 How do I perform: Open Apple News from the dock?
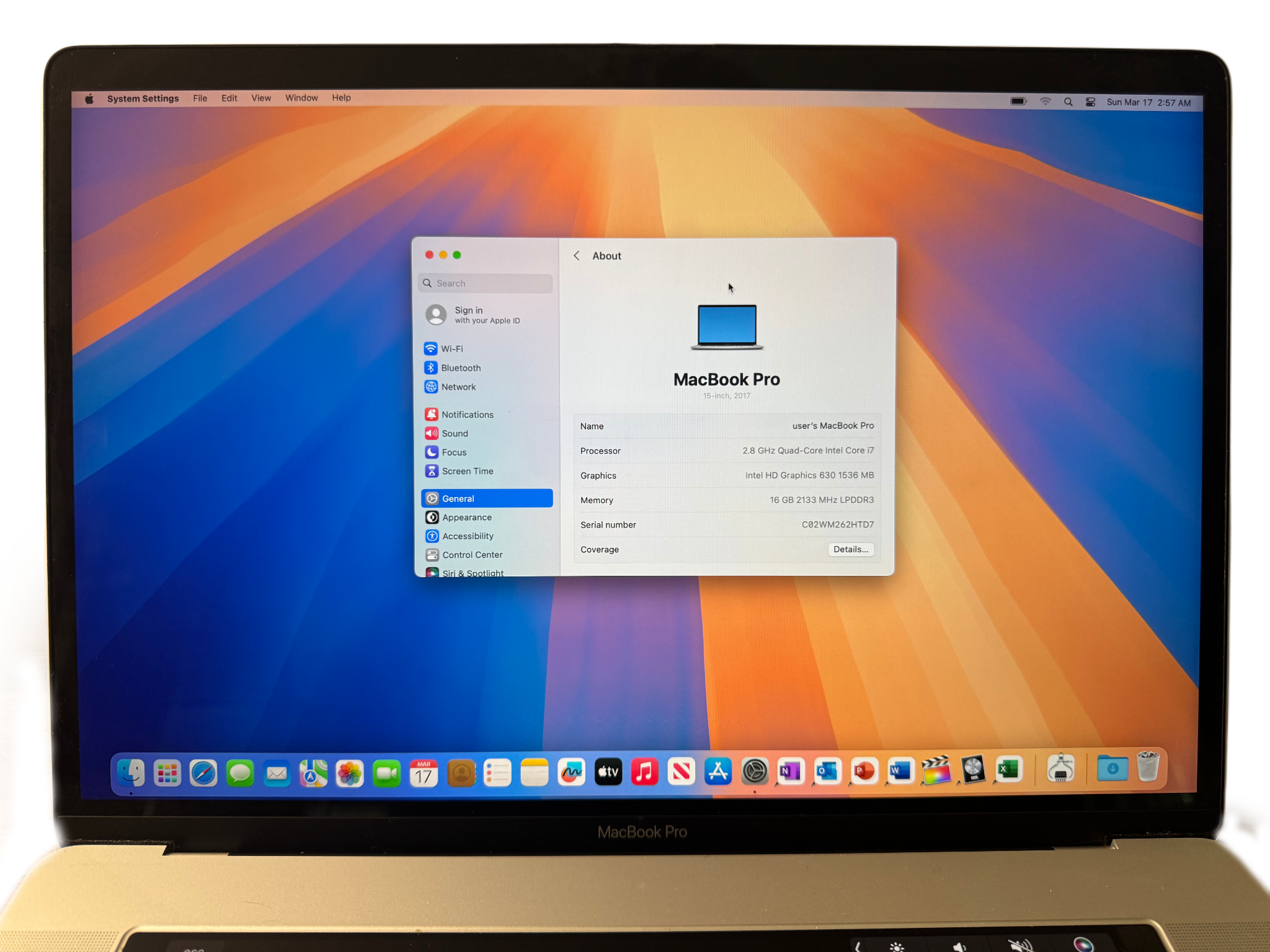pyautogui.click(x=682, y=772)
